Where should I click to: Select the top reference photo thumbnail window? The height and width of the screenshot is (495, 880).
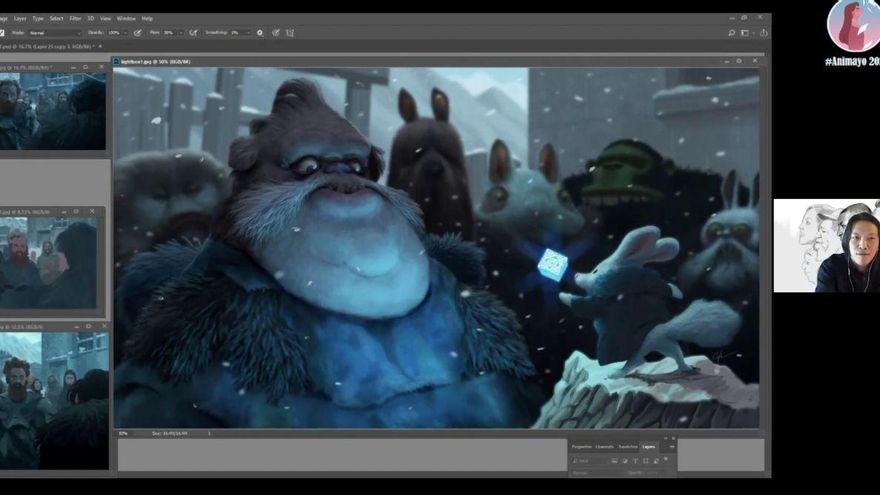click(53, 112)
